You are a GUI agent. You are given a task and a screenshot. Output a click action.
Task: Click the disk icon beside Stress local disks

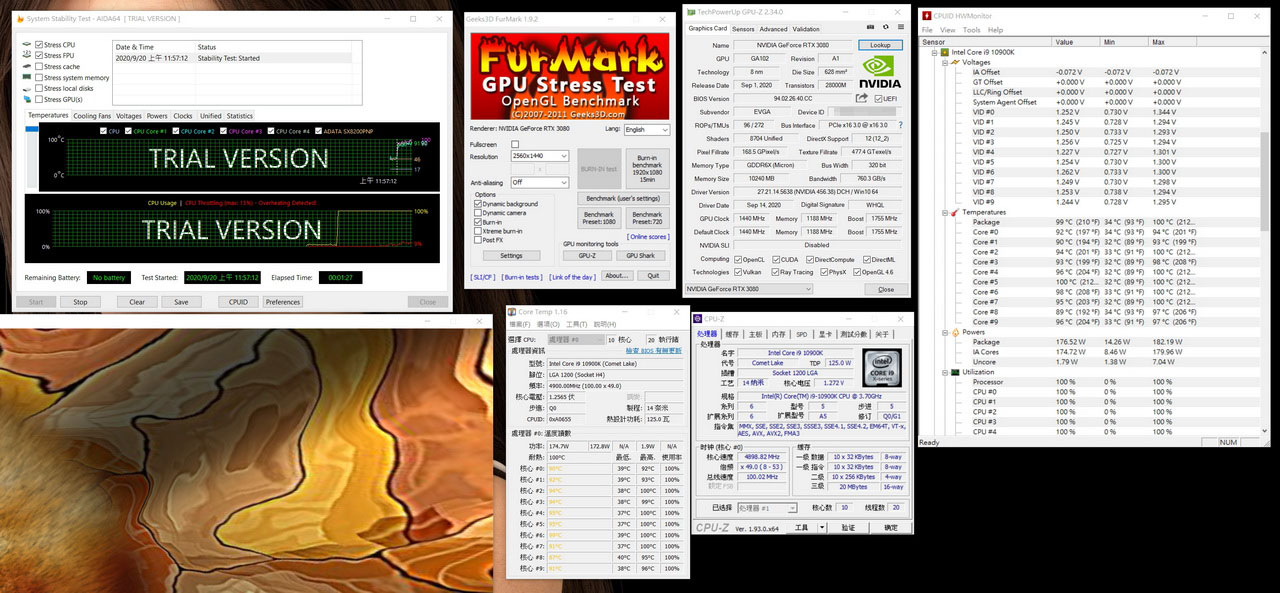pos(26,89)
